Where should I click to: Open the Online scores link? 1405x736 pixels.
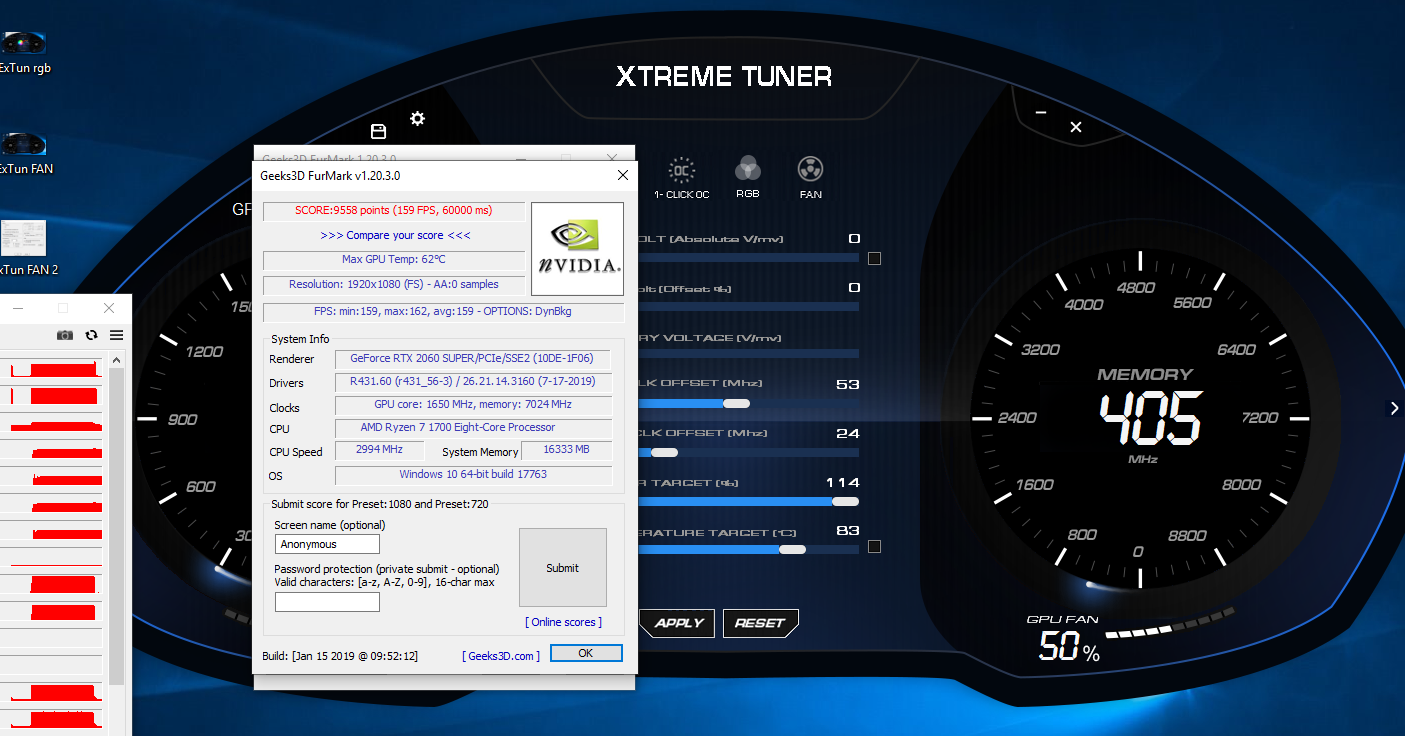(563, 622)
